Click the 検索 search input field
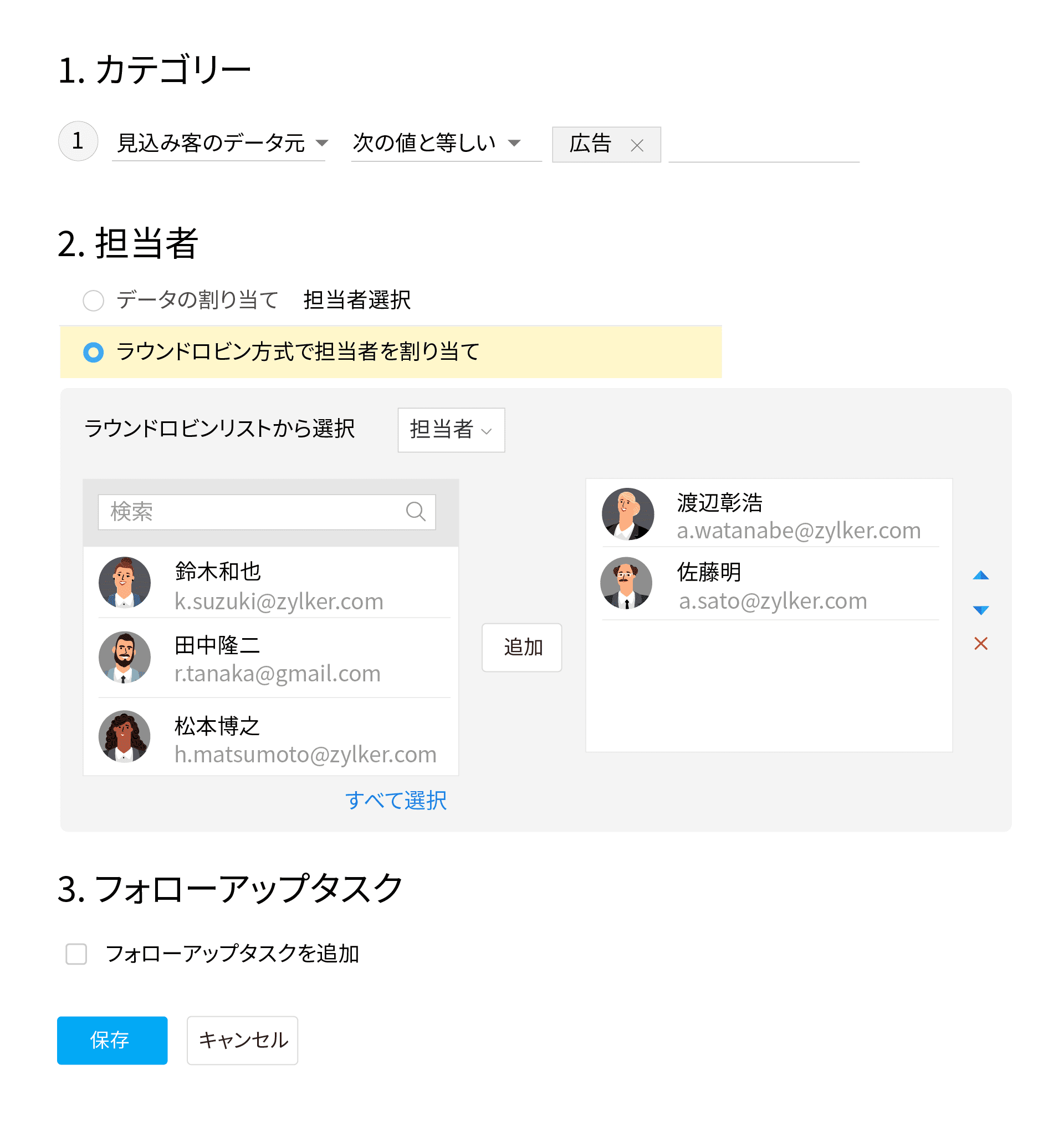1064x1131 pixels. pos(267,512)
